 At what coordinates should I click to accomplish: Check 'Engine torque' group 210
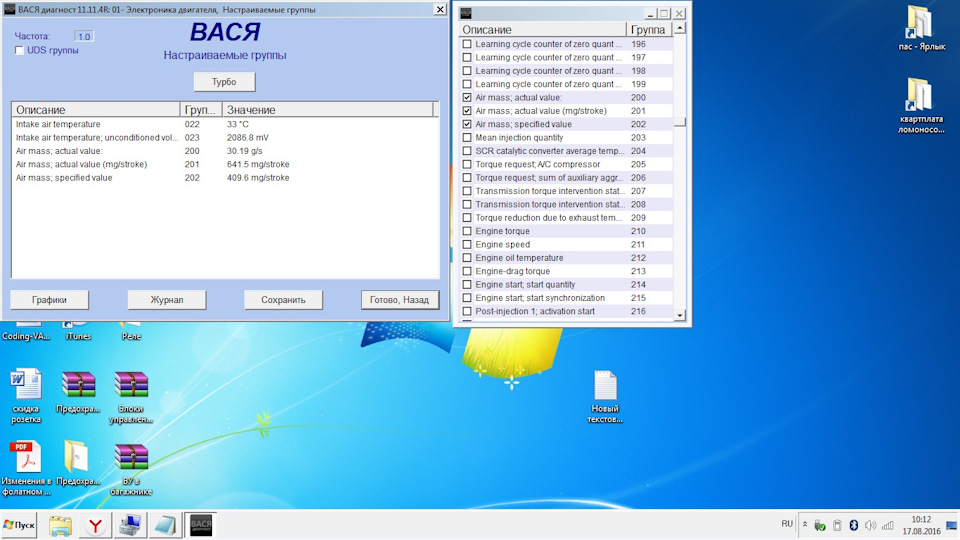pyautogui.click(x=467, y=231)
